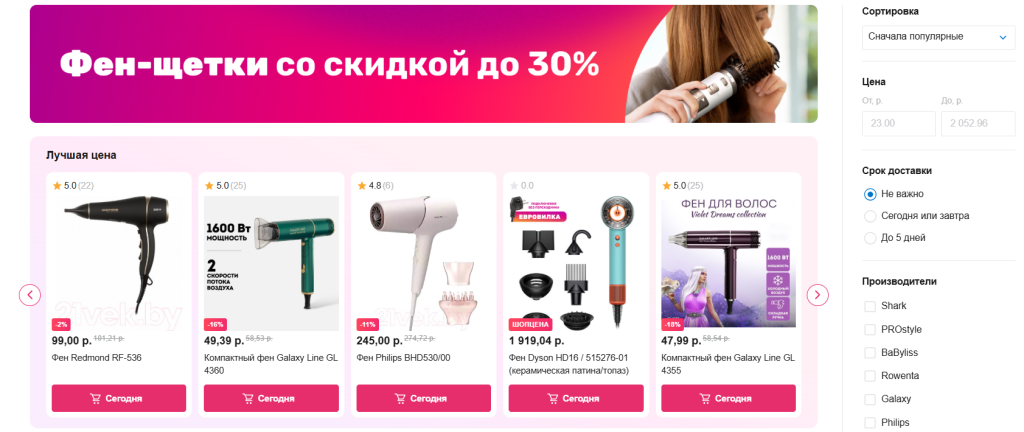This screenshot has width=1024, height=432.
Task: Select the 'До 5 дней' delivery option
Action: point(895,238)
